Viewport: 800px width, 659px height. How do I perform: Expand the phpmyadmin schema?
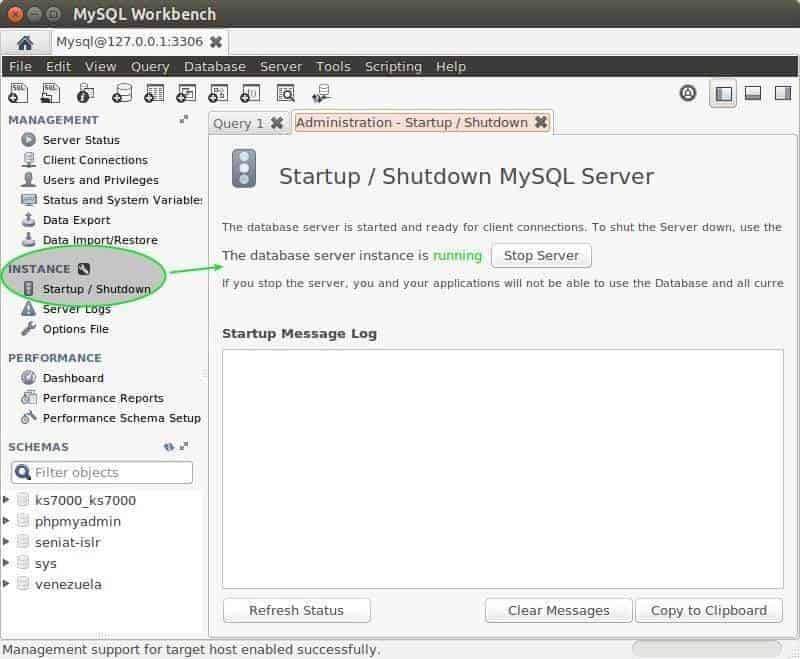(x=6, y=521)
